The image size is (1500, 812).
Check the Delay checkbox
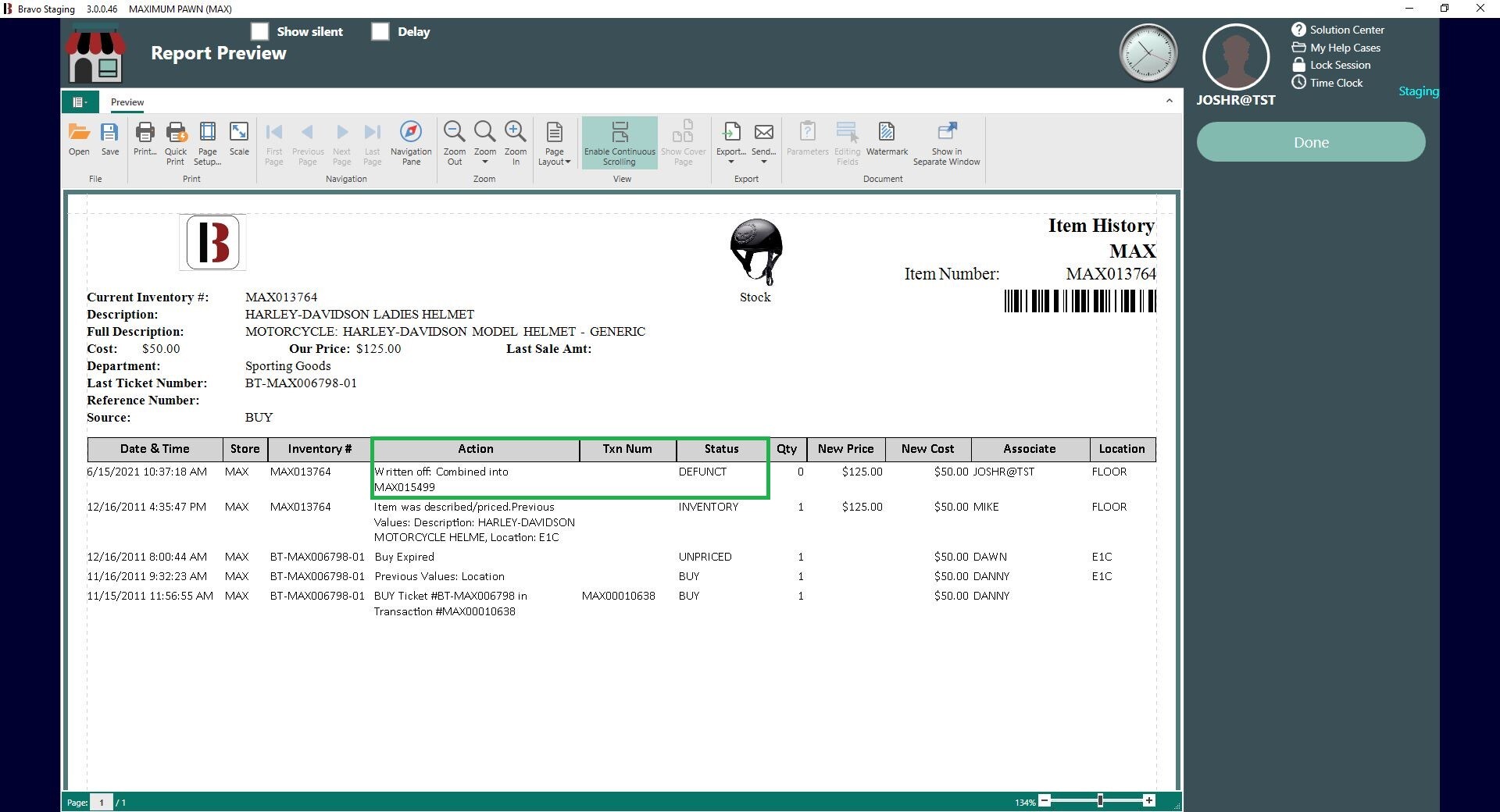[380, 31]
